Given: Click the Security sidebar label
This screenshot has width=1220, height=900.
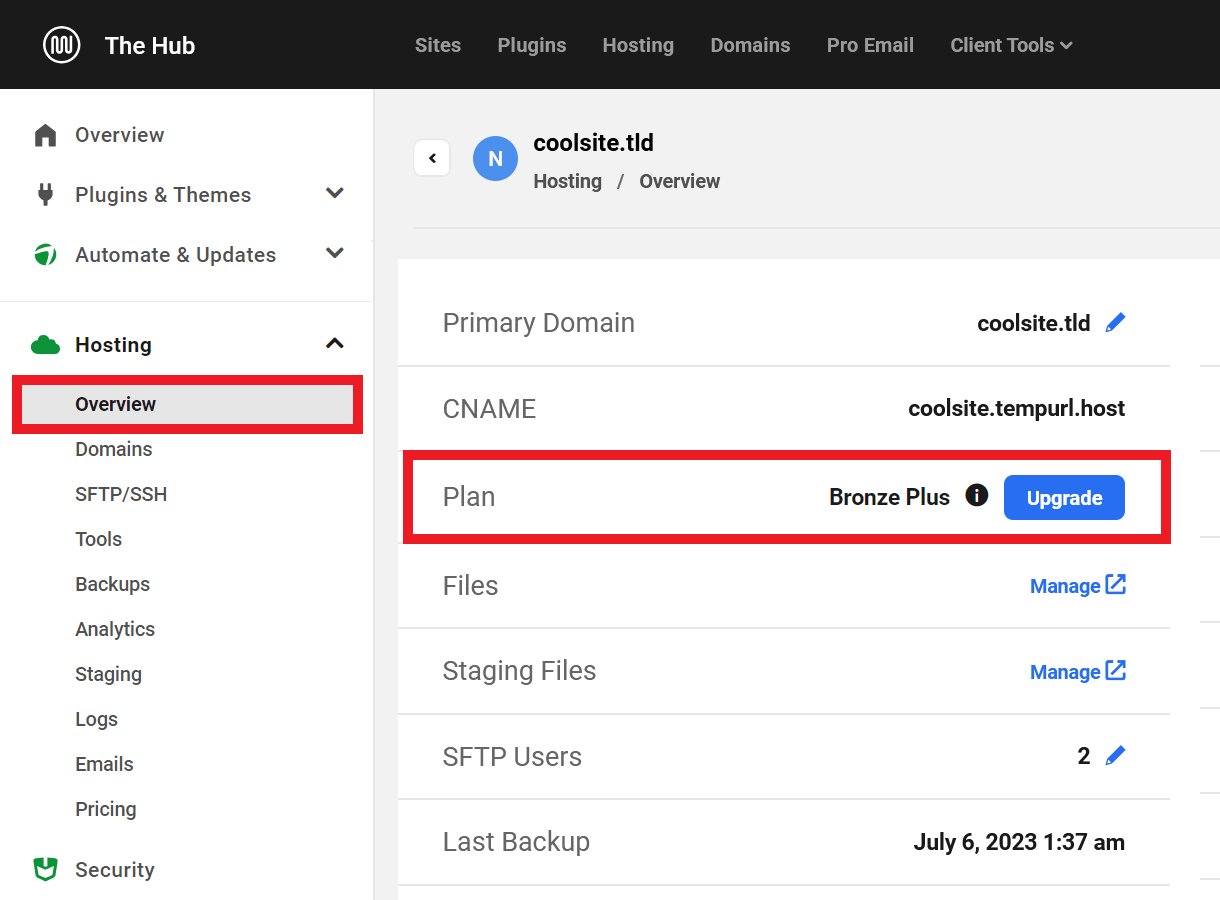Looking at the screenshot, I should click(115, 869).
